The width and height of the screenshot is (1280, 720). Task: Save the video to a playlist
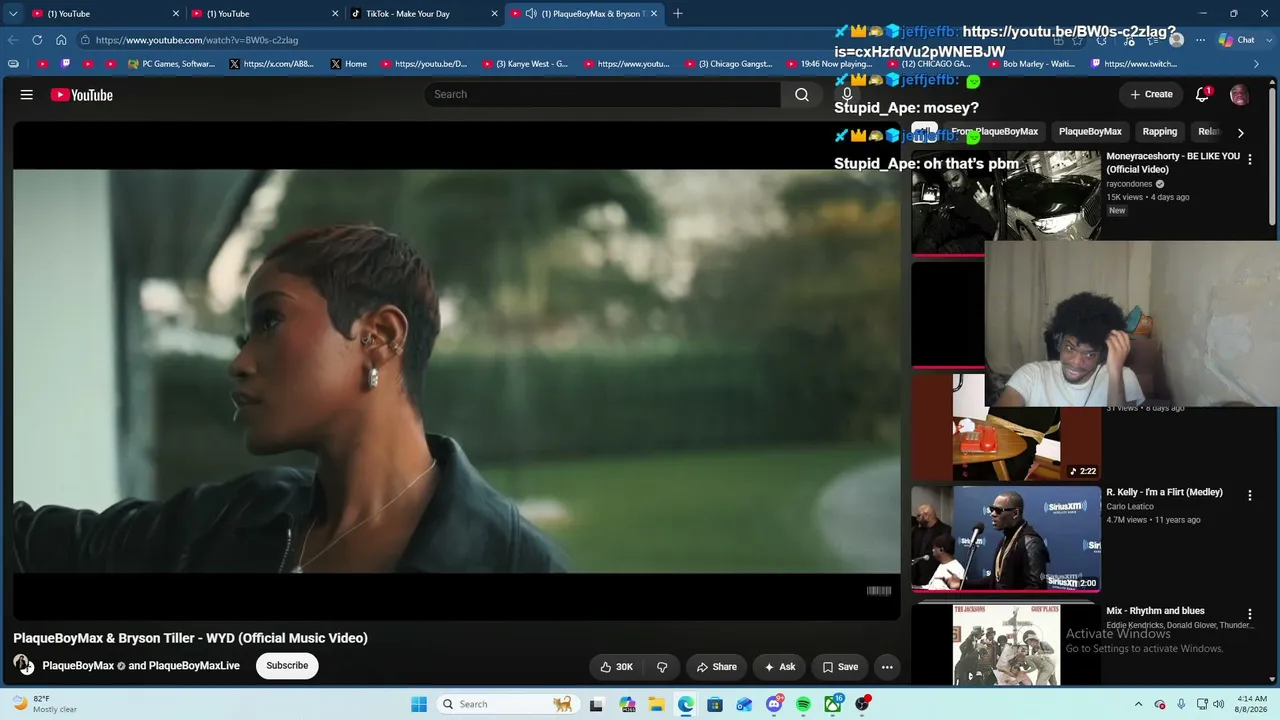[x=839, y=667]
